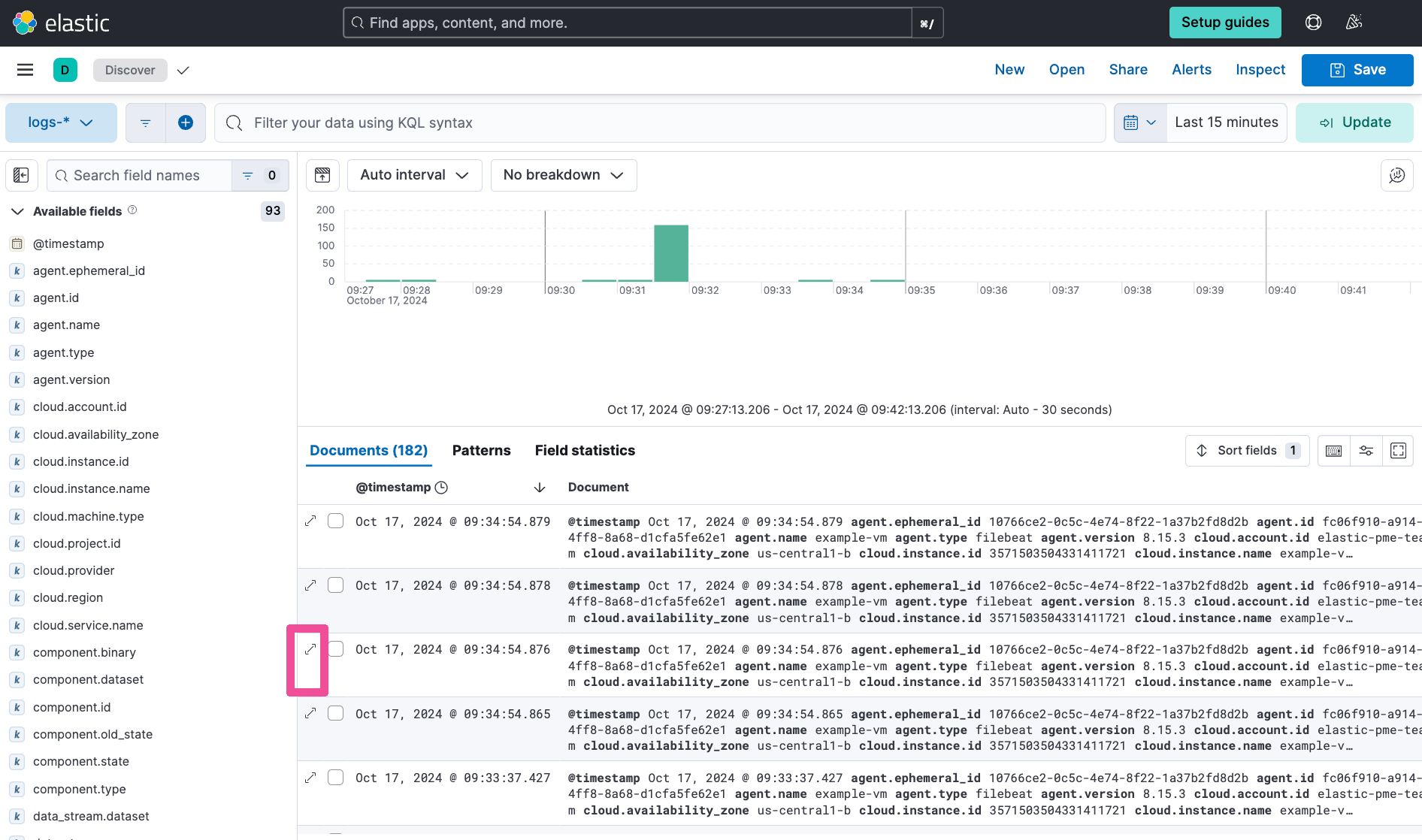Open the newsfeed celebration icon
1422x840 pixels.
(1354, 23)
